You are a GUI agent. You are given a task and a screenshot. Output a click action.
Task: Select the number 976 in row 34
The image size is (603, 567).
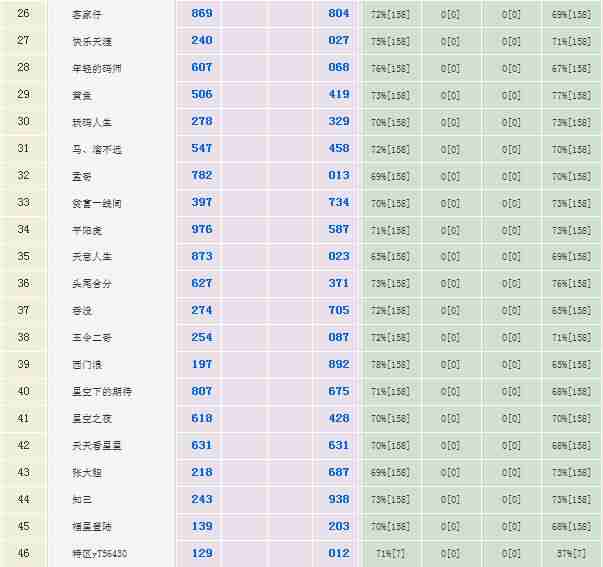point(202,229)
